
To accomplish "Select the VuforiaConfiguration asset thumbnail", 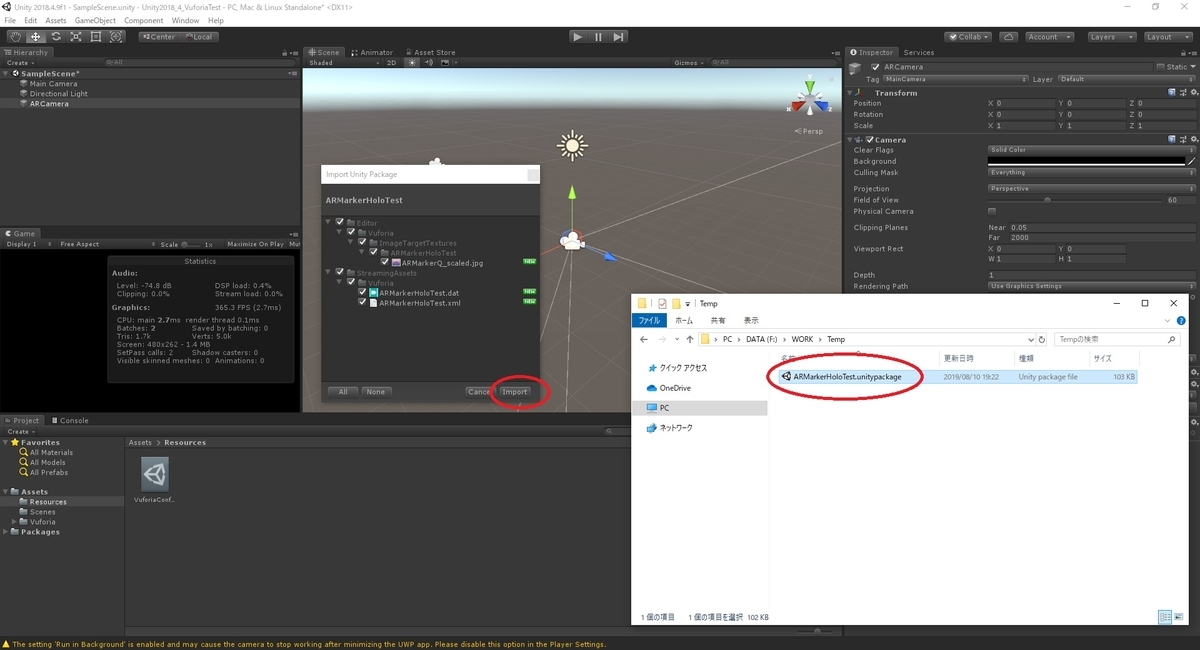I will (154, 475).
